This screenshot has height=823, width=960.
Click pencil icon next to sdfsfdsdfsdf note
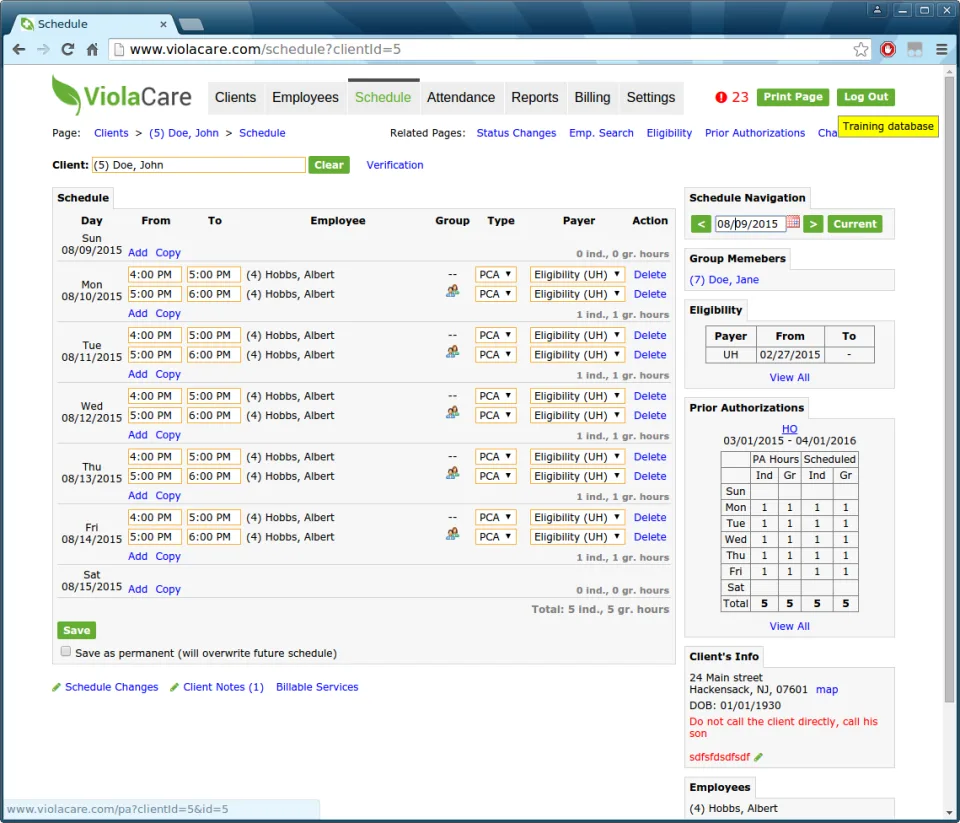pos(759,757)
